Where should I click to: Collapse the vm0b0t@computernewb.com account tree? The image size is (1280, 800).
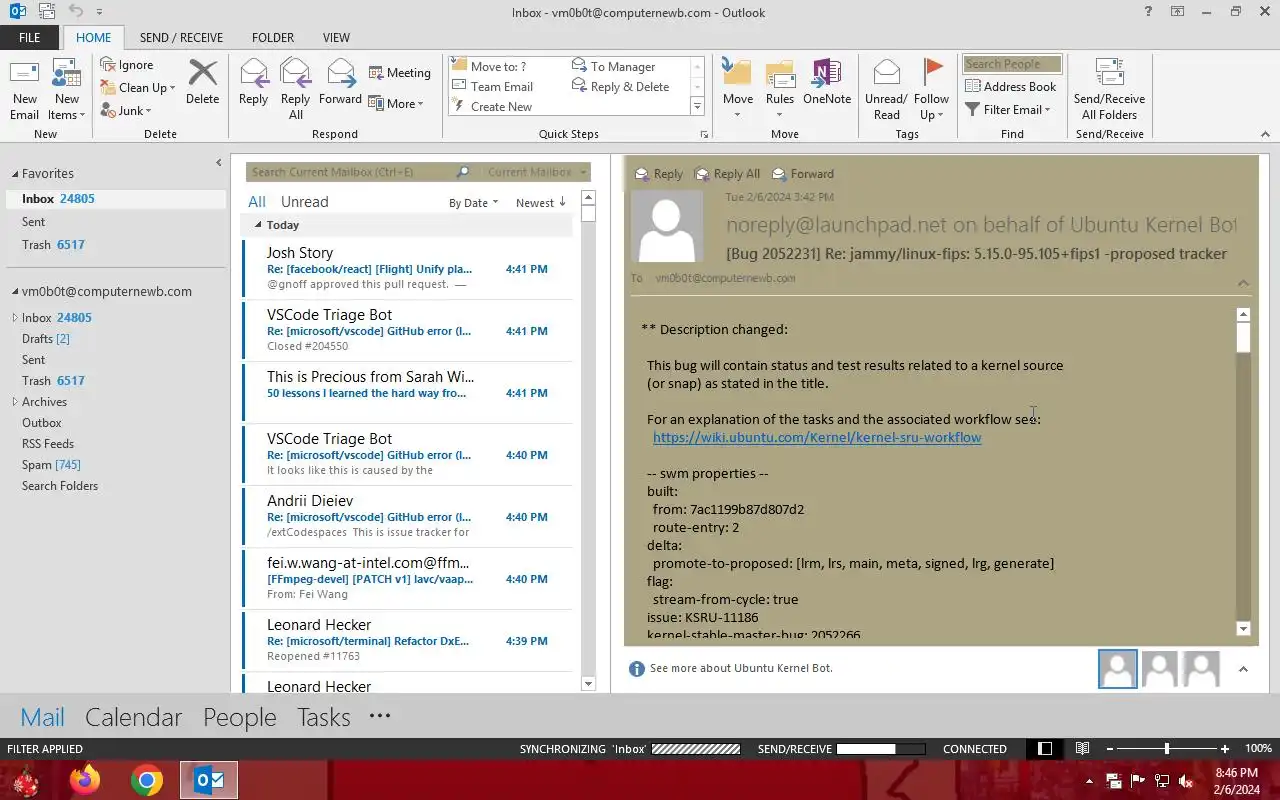pos(15,292)
